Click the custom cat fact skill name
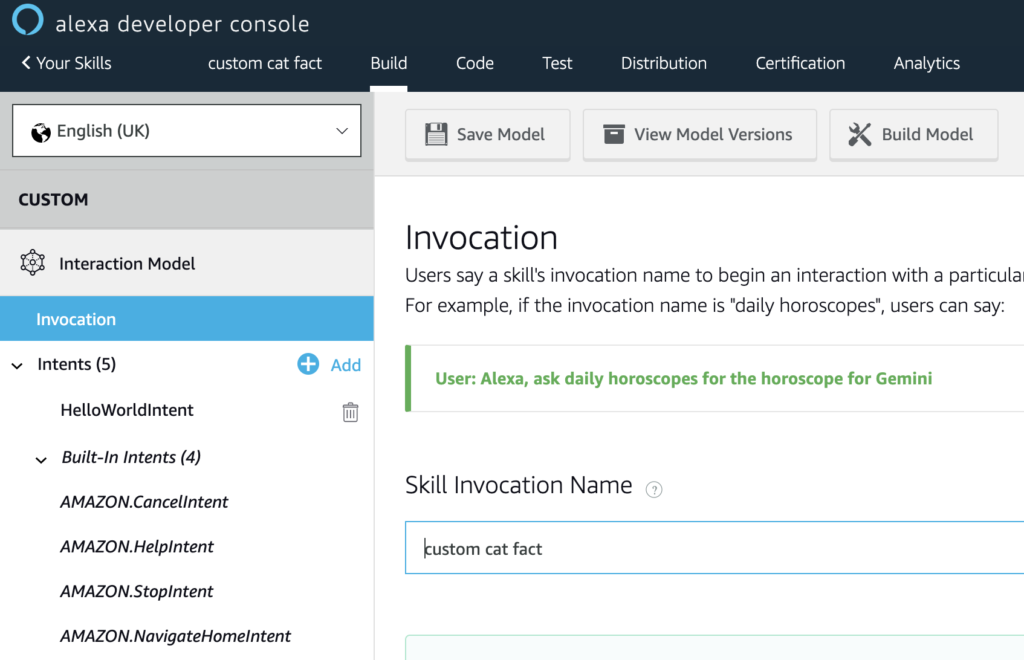 coord(264,63)
